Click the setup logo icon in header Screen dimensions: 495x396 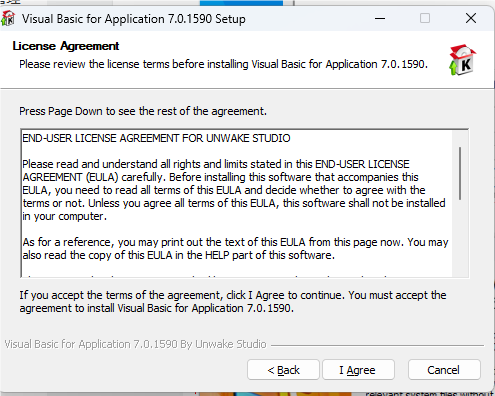462,60
